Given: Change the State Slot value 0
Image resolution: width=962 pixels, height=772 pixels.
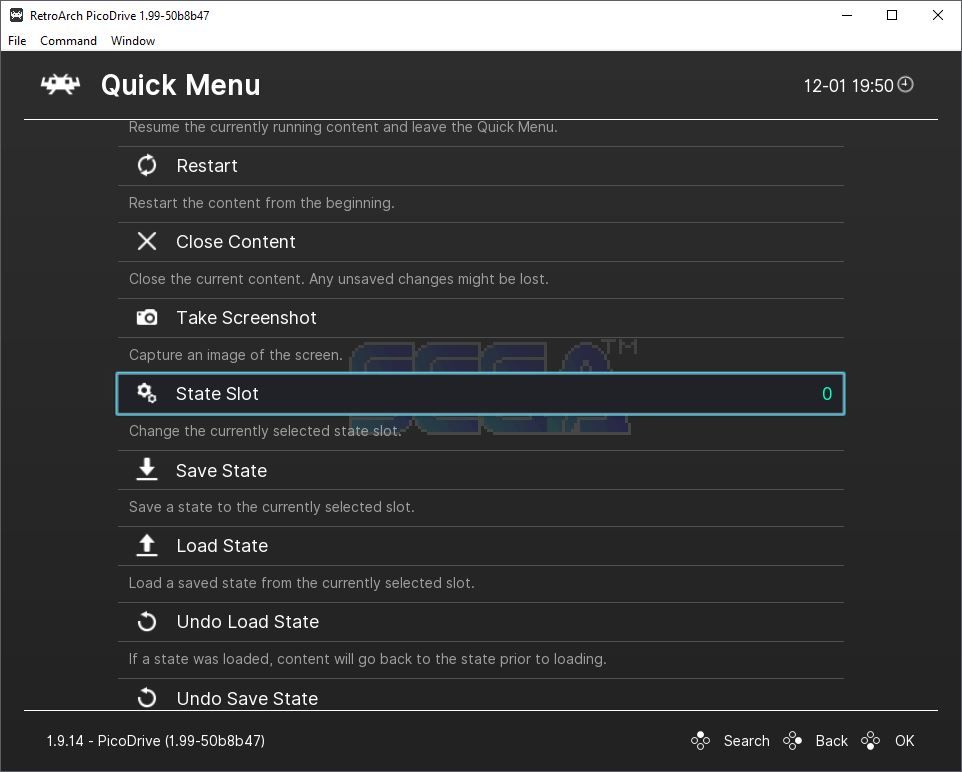Looking at the screenshot, I should coord(826,394).
